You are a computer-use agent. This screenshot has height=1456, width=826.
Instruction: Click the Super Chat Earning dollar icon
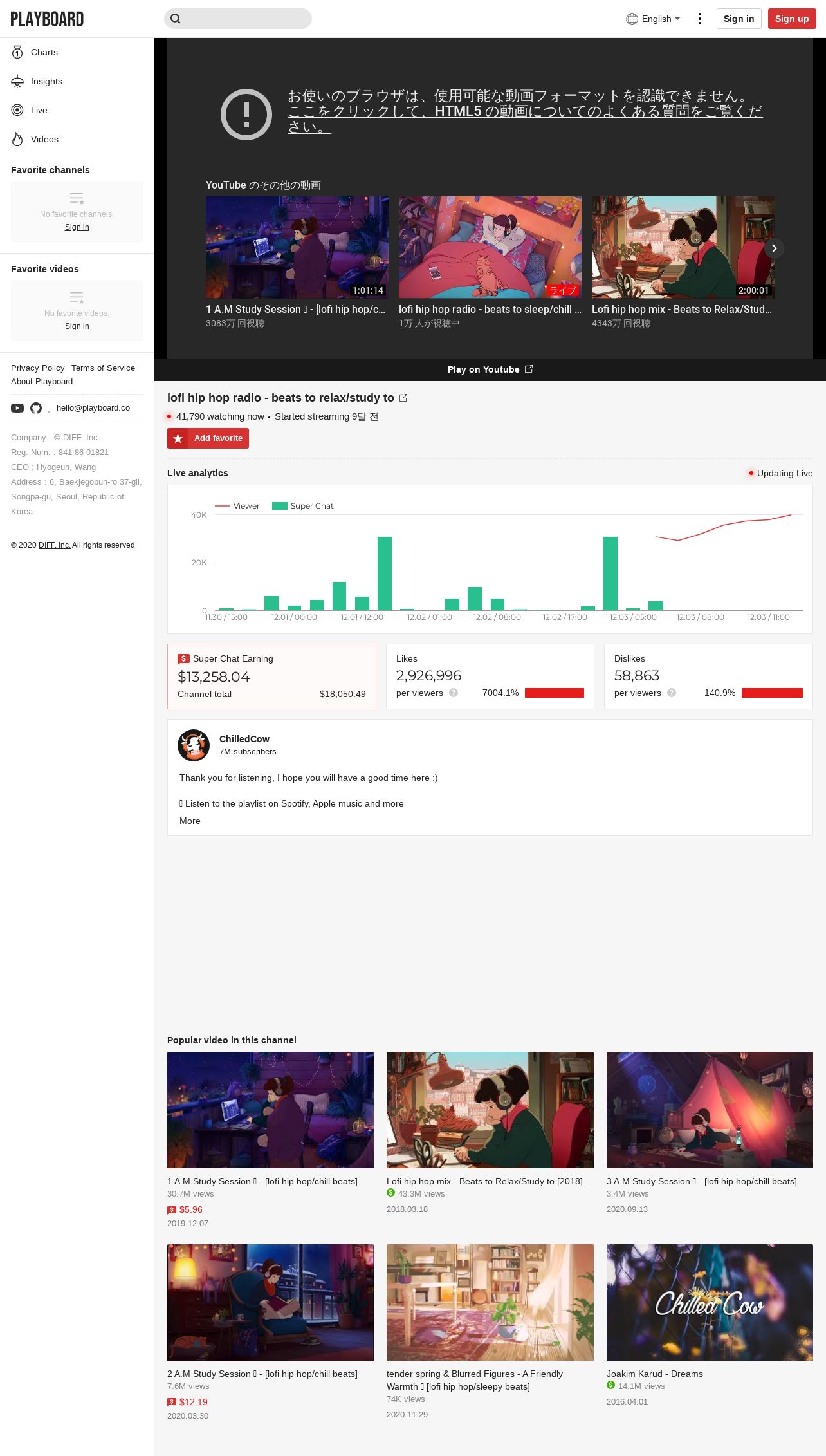pyautogui.click(x=183, y=658)
